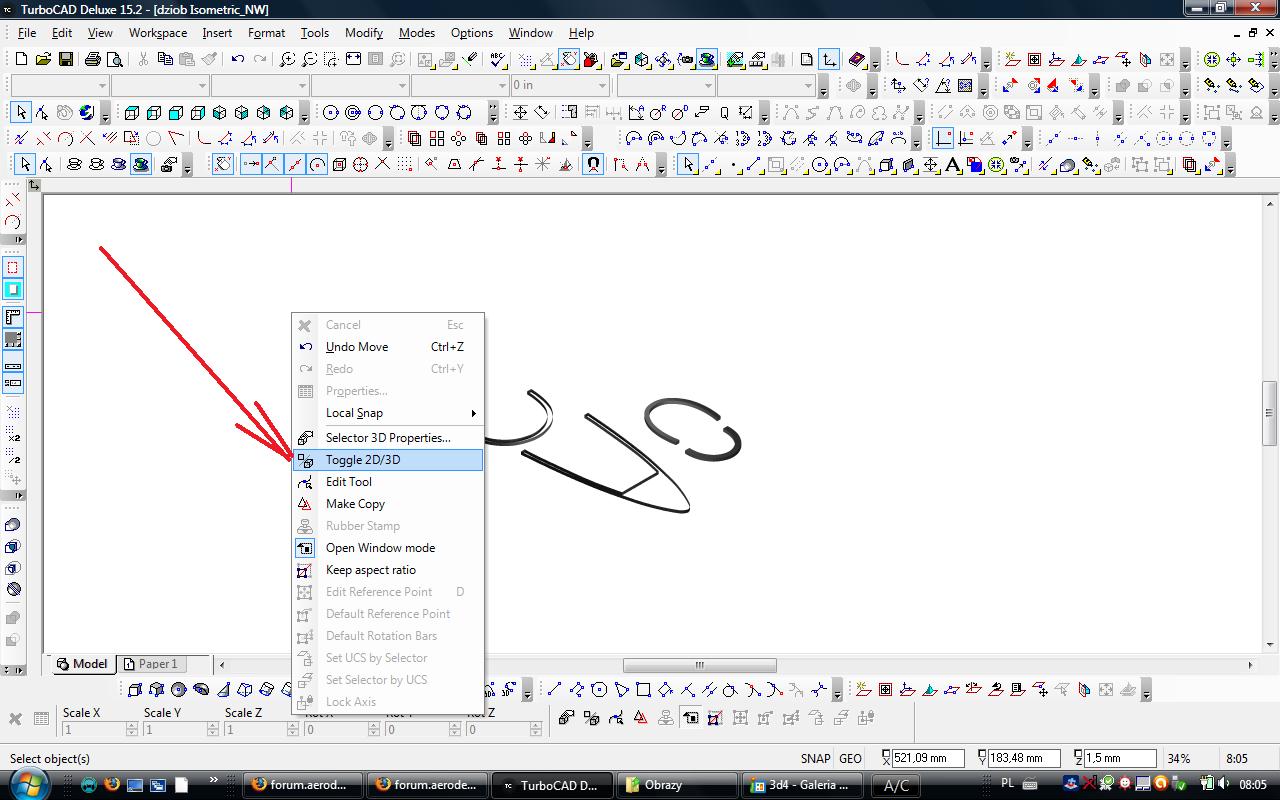
Task: Toggle Keep aspect ratio in context menu
Action: (370, 570)
